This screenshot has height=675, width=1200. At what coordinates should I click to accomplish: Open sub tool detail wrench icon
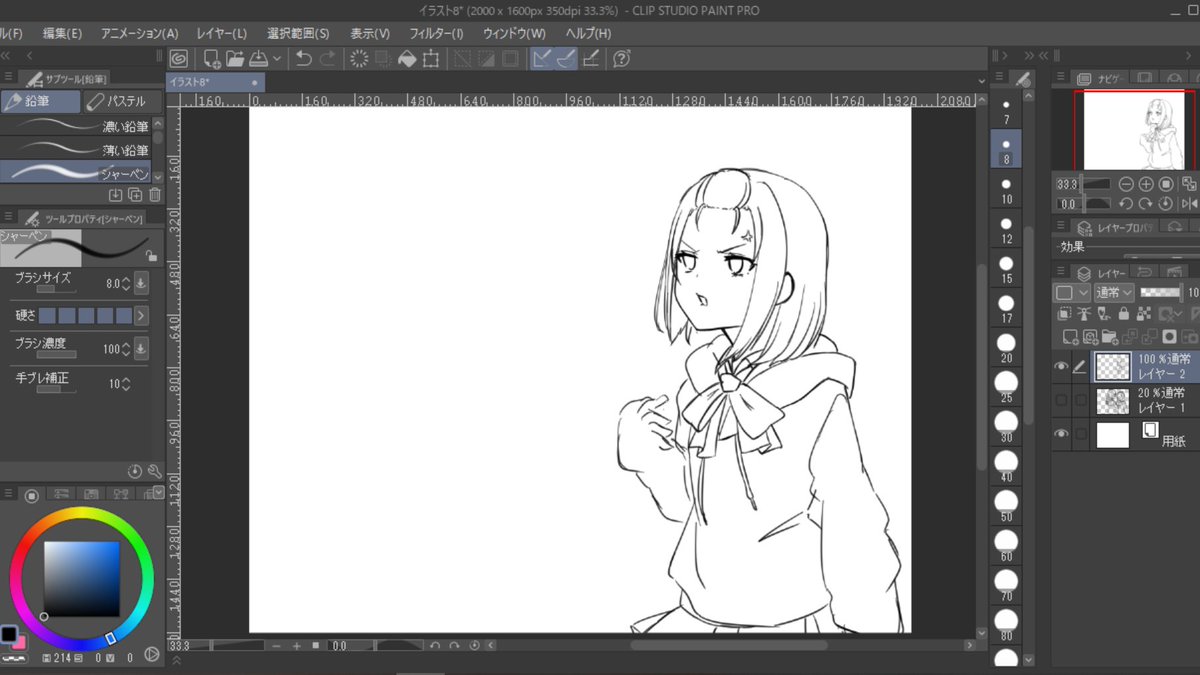pyautogui.click(x=154, y=471)
